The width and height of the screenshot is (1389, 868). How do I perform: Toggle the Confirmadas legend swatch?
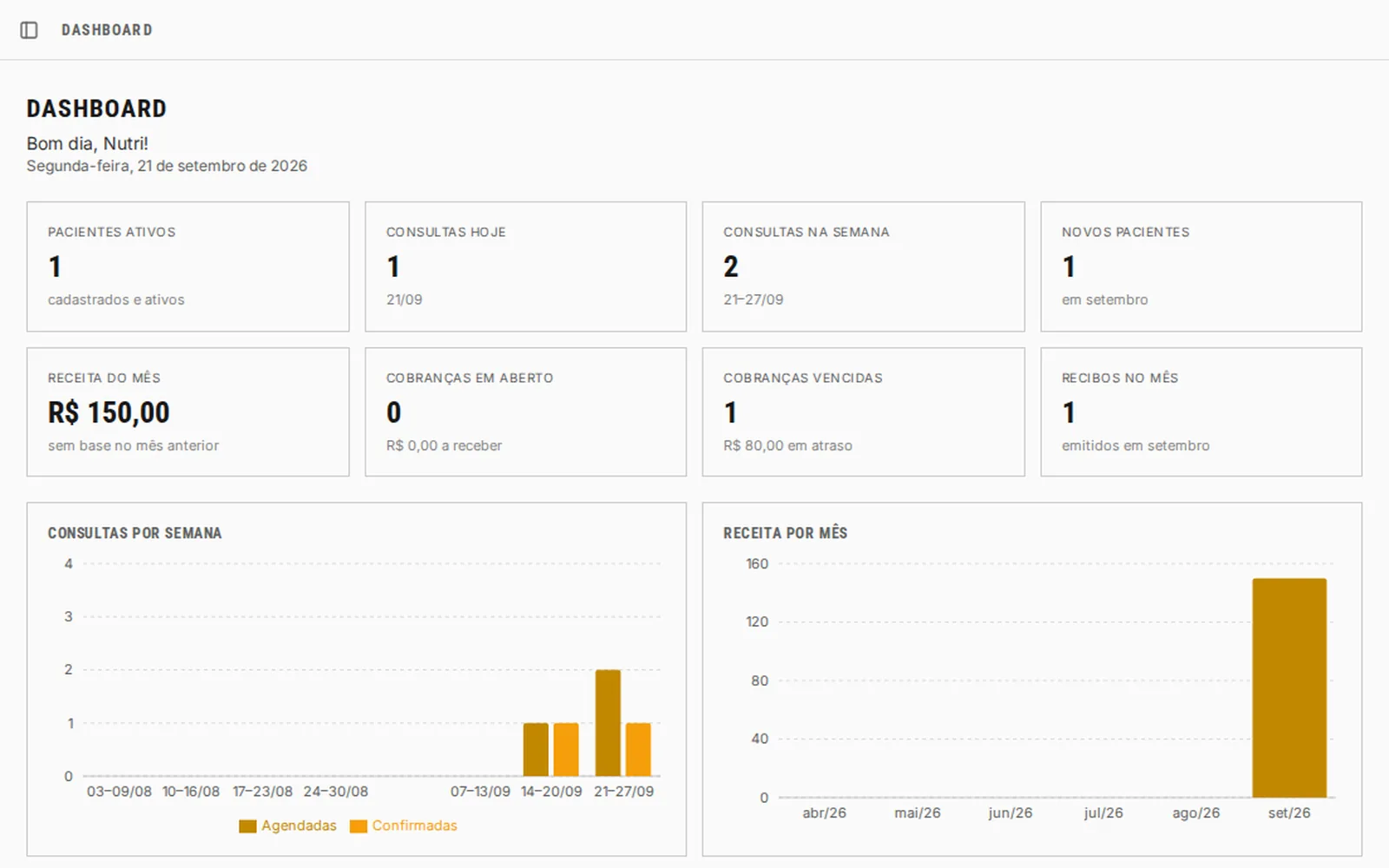pyautogui.click(x=359, y=826)
